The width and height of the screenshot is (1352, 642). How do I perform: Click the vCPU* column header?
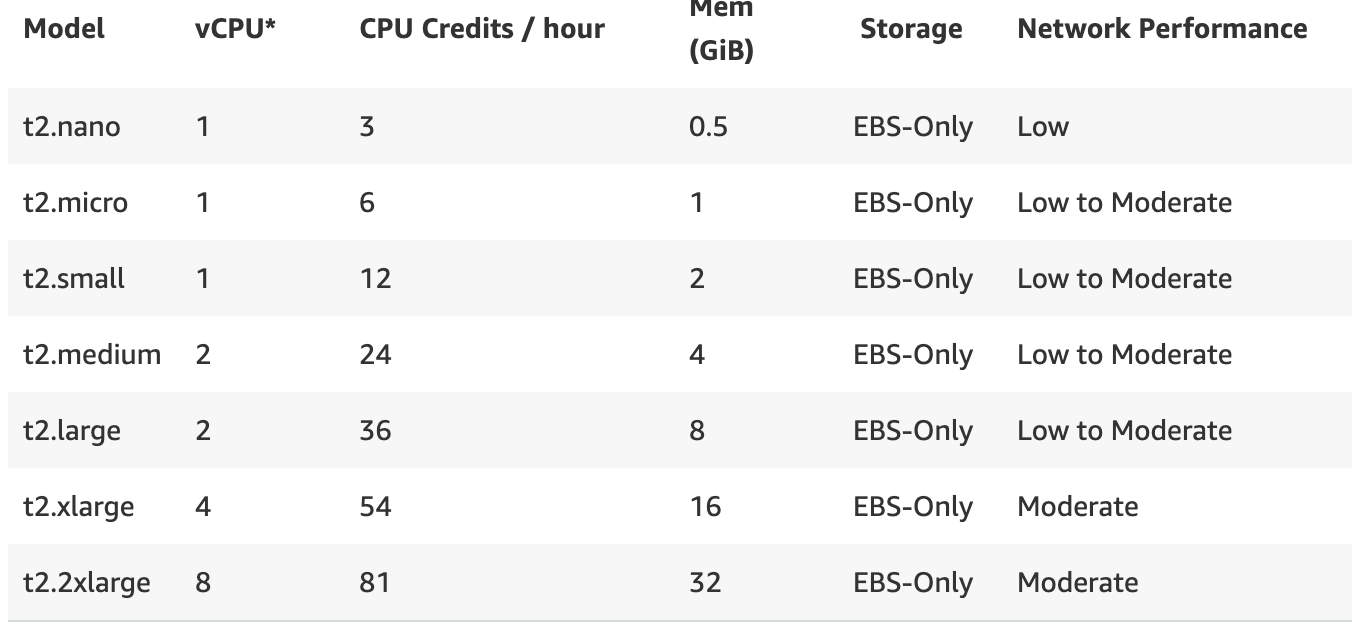235,29
